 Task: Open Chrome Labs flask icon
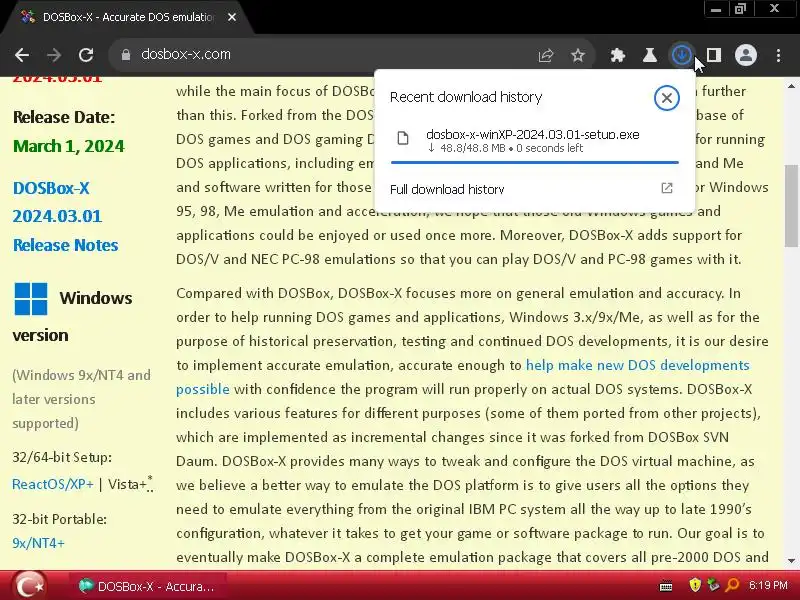pyautogui.click(x=649, y=55)
